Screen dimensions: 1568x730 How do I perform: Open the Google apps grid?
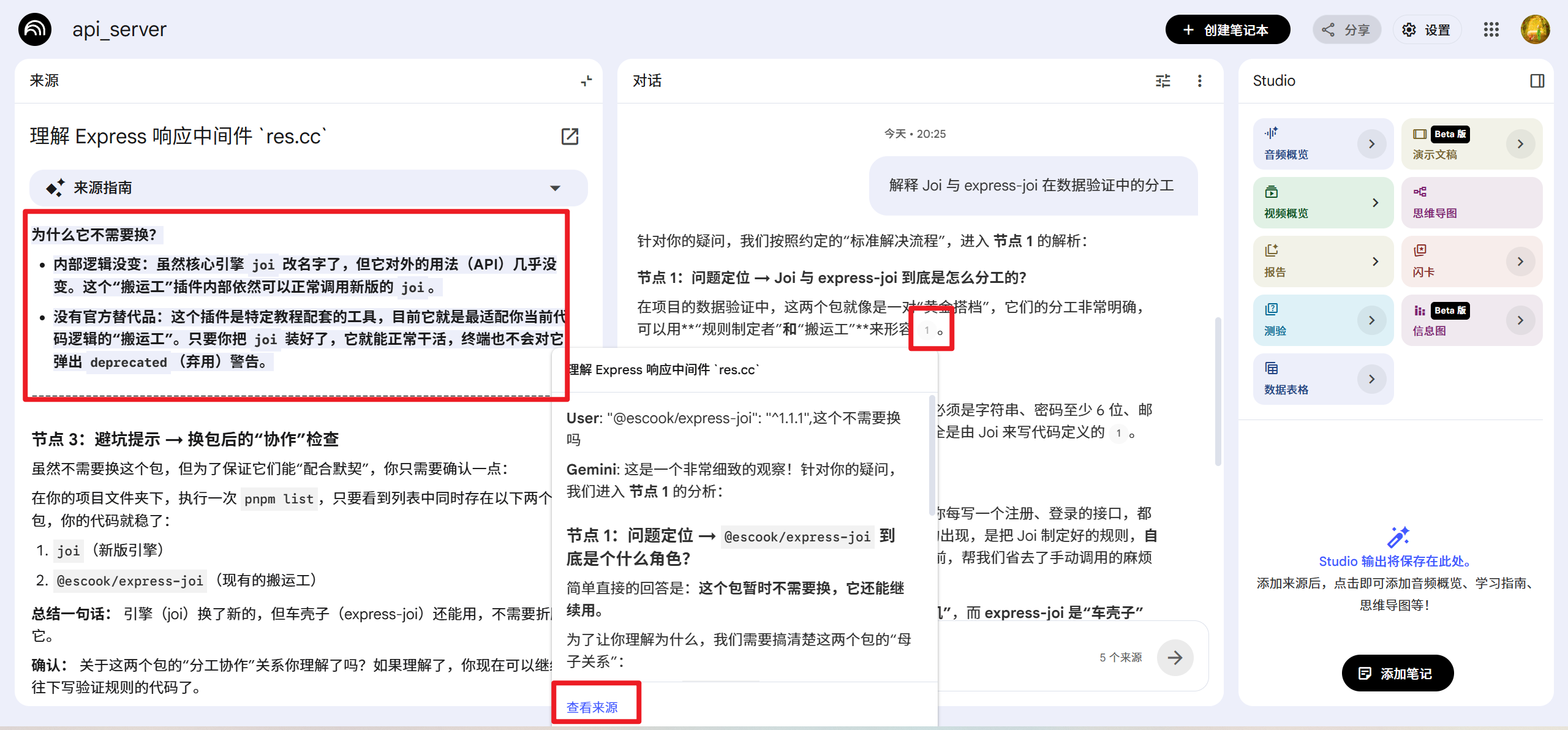1491,29
